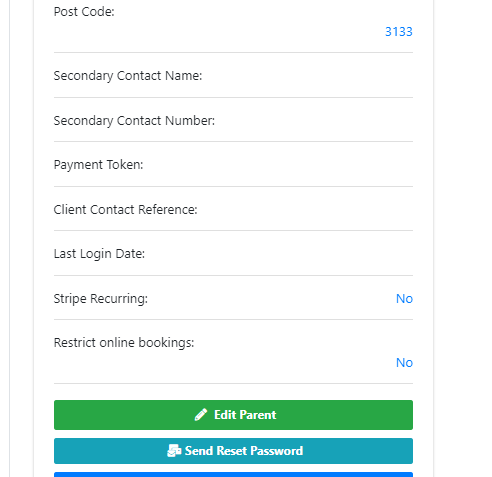Click the blue button below Send Reset Password
This screenshot has width=492, height=477.
[233, 475]
